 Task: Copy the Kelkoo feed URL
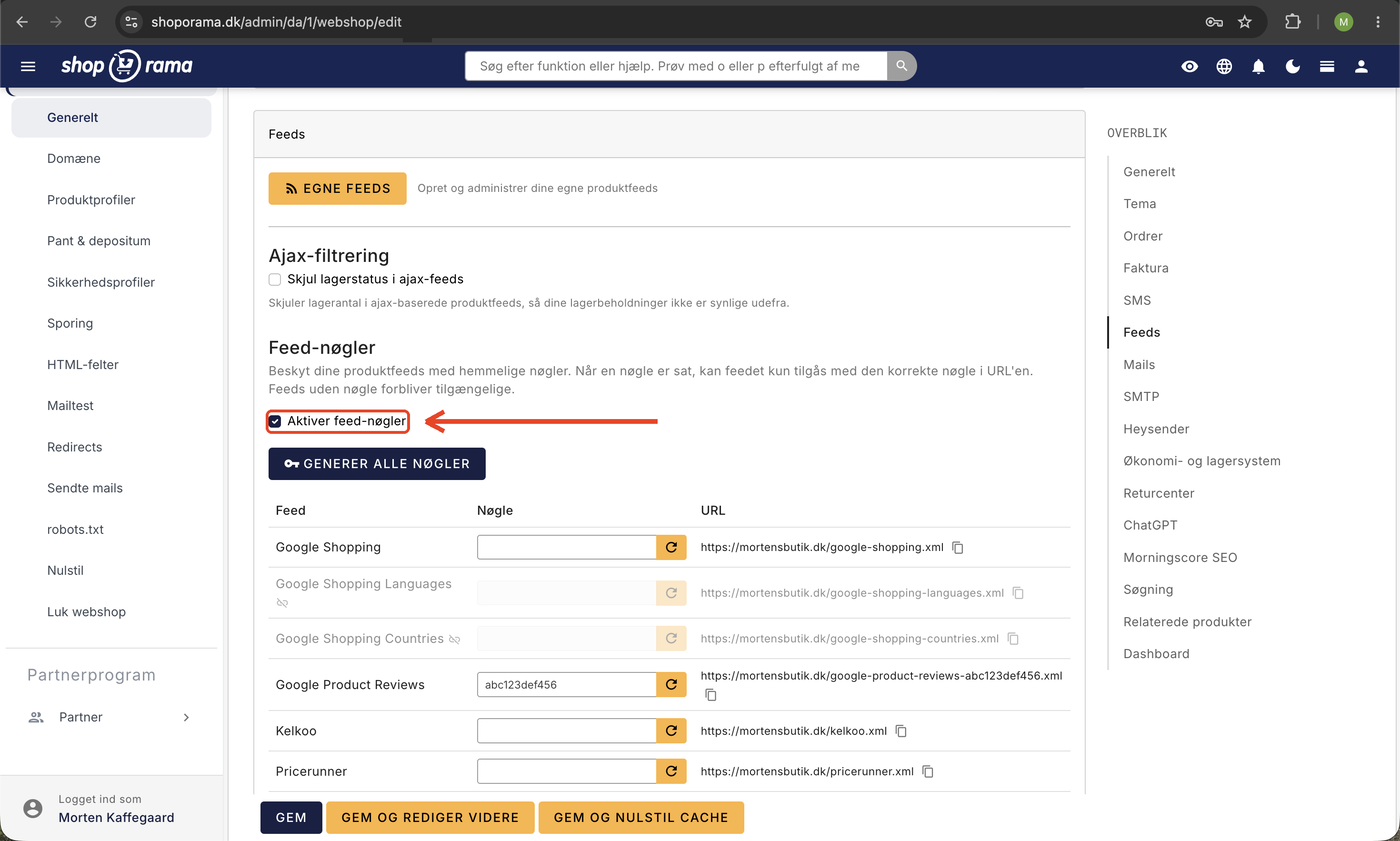point(901,731)
